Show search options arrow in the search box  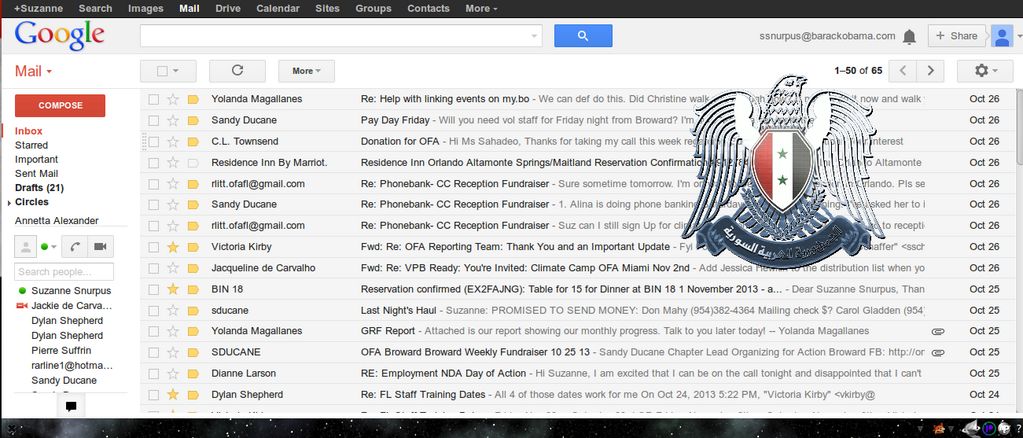535,36
